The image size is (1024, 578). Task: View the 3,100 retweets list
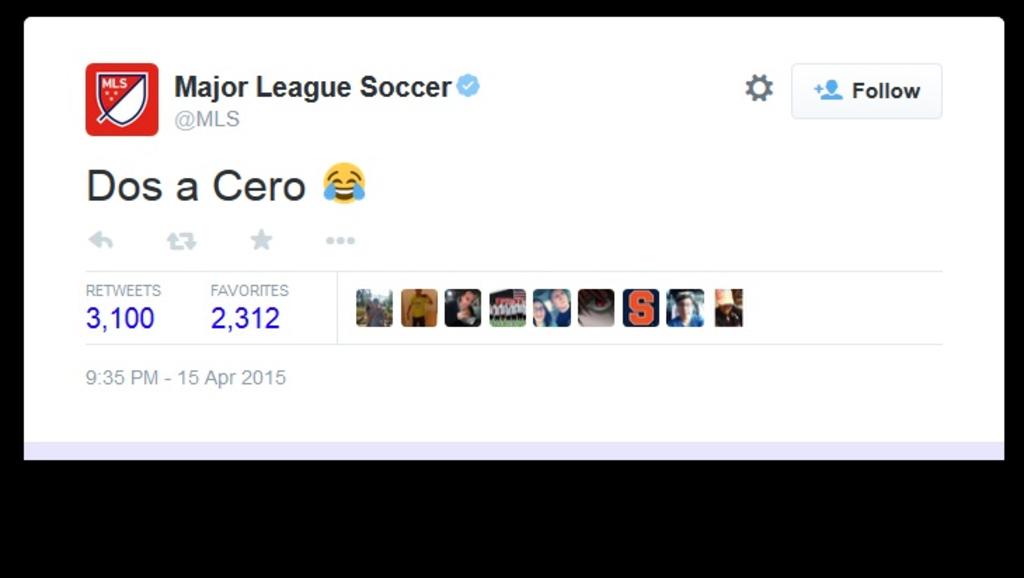coord(120,318)
